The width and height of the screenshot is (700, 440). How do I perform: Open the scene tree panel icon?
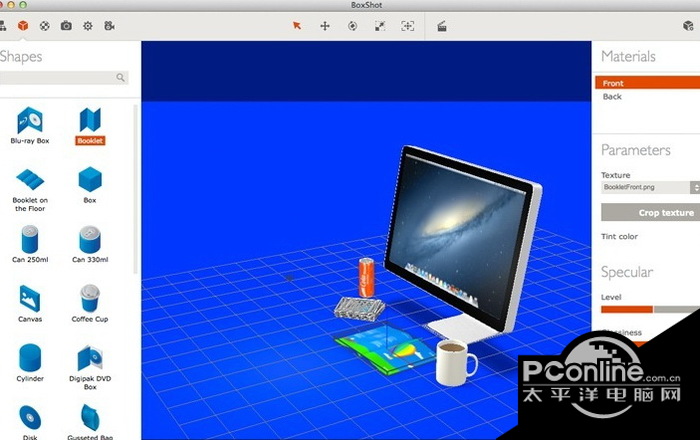point(3,26)
